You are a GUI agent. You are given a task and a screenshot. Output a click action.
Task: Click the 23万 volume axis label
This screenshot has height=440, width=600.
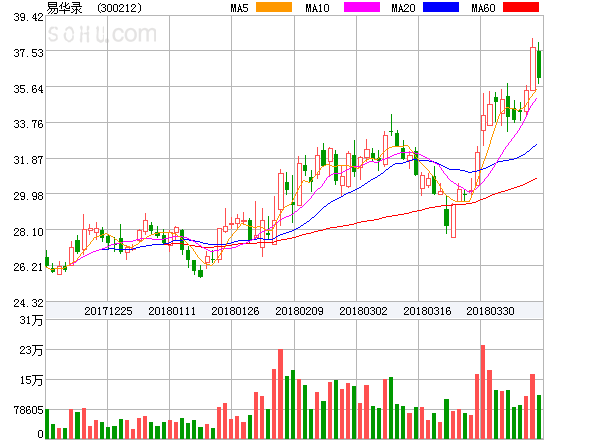coord(31,350)
